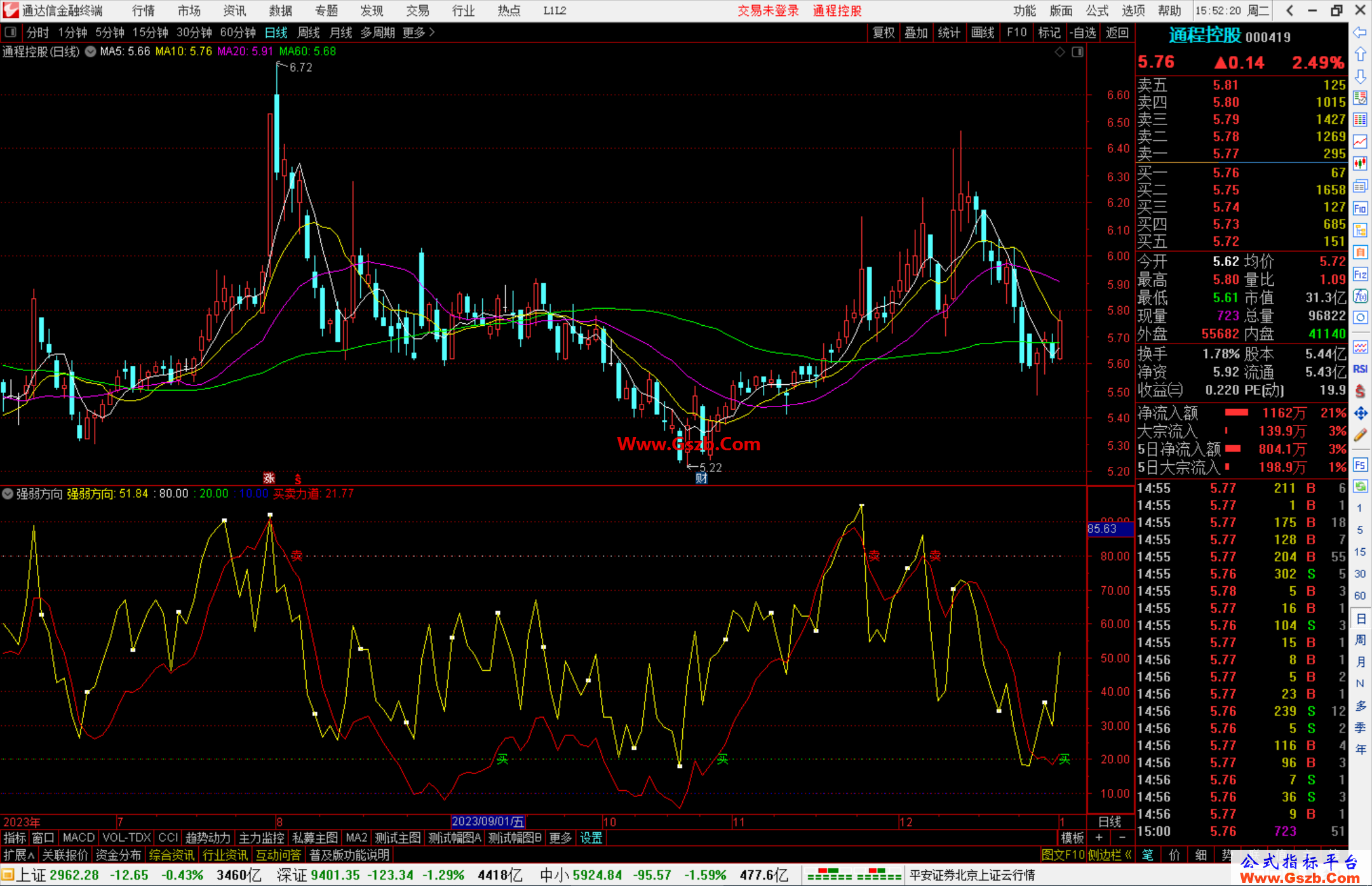Switch to the 资金分布 tab
The image size is (1372, 886).
[118, 855]
